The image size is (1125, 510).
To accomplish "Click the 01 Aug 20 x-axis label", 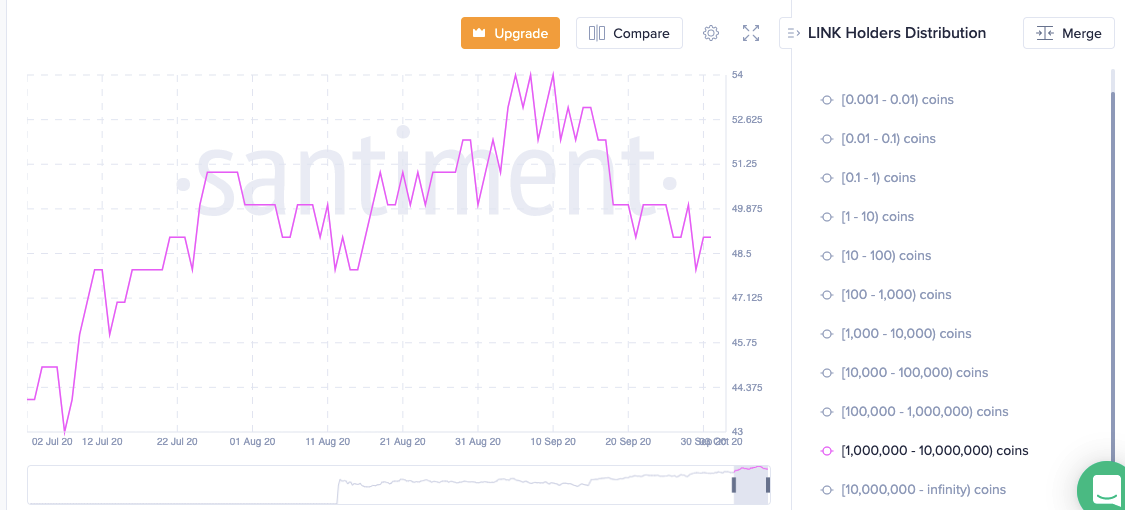I will (x=253, y=442).
